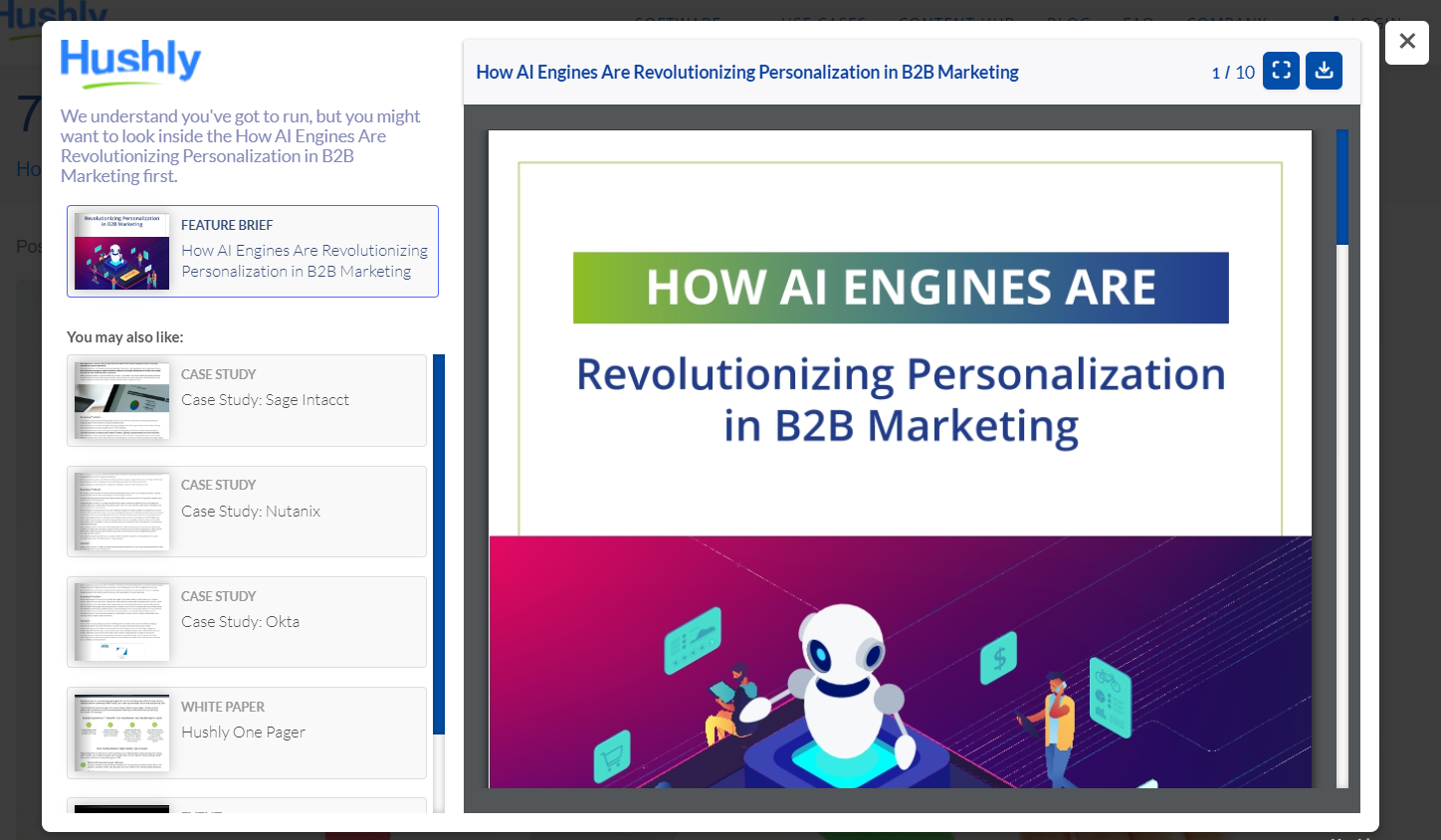Expand the COMPANY dropdown

point(1227,22)
